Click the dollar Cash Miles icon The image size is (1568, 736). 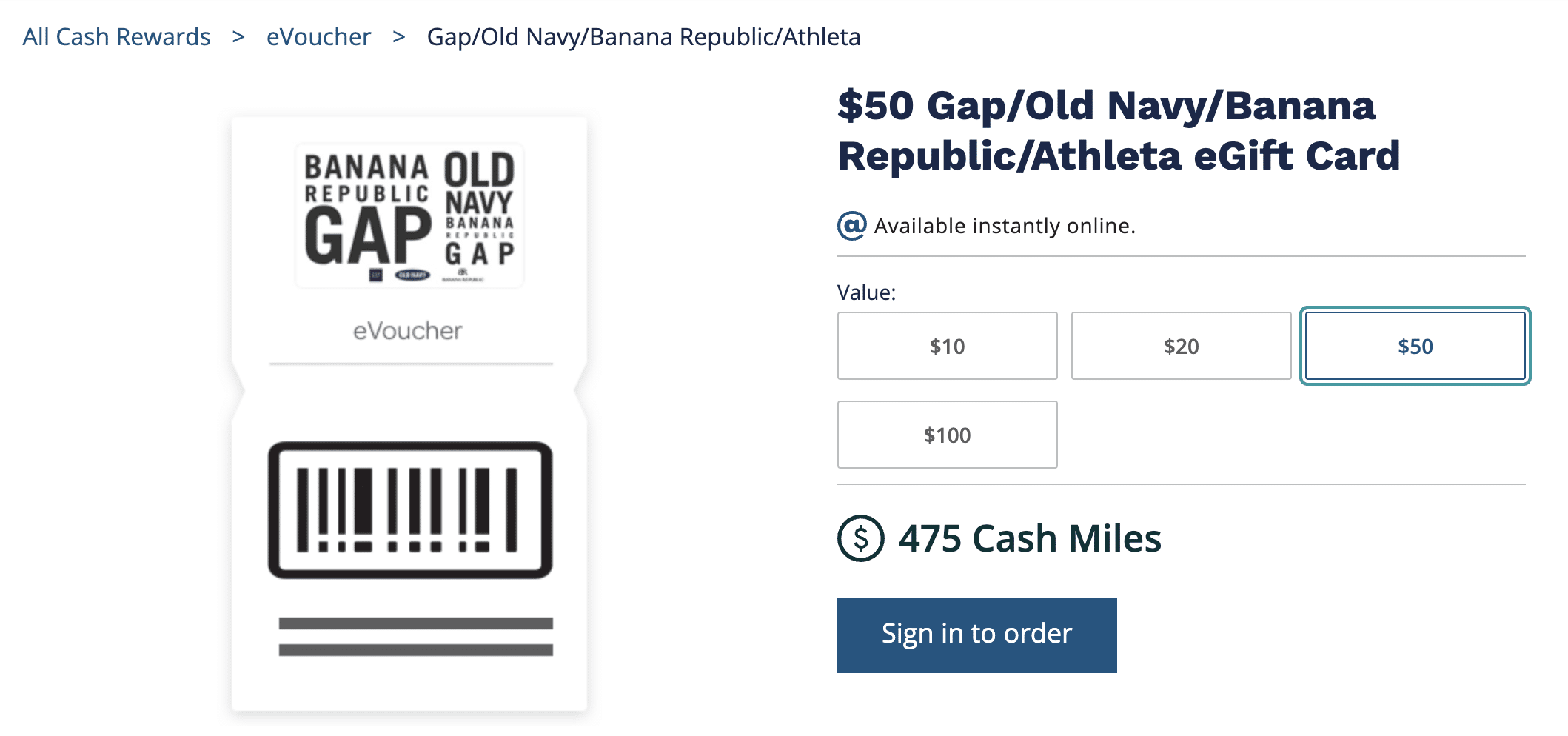point(860,538)
